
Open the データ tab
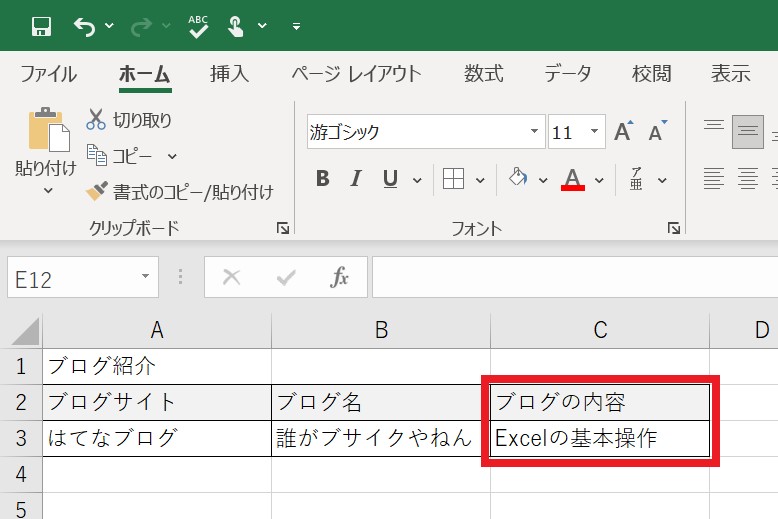click(568, 74)
